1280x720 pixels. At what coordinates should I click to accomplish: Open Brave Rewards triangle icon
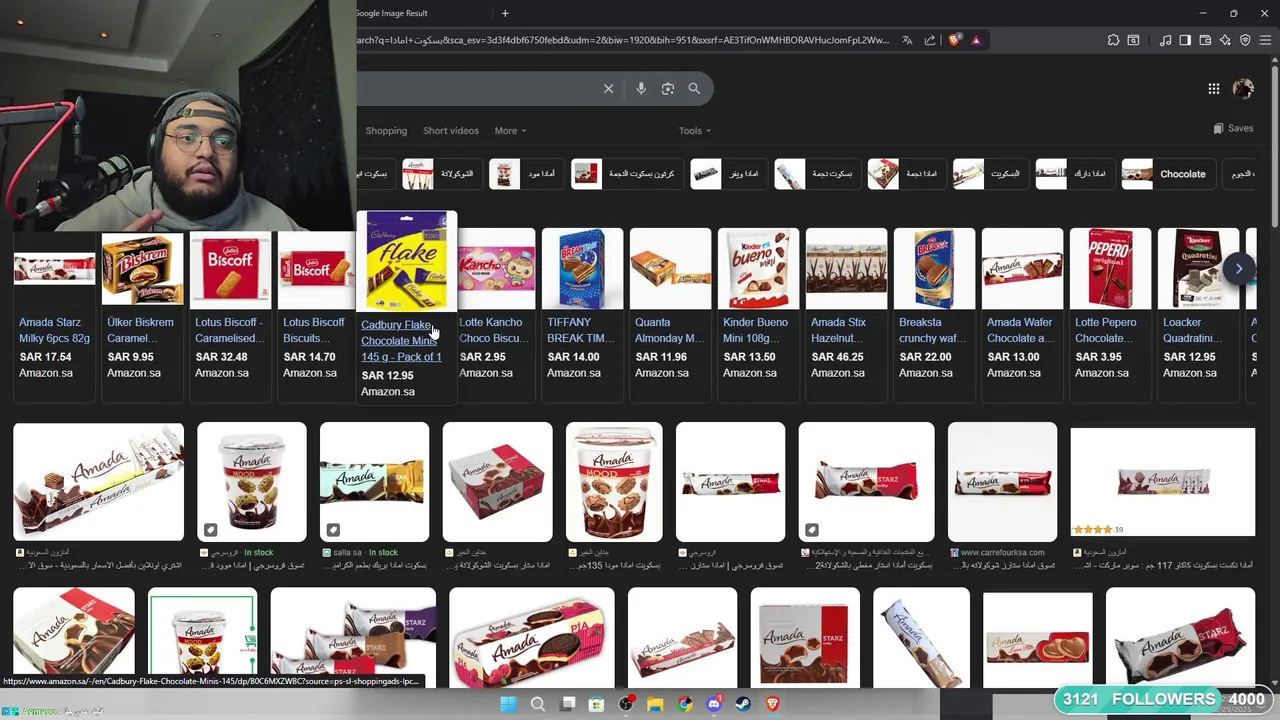tap(976, 40)
